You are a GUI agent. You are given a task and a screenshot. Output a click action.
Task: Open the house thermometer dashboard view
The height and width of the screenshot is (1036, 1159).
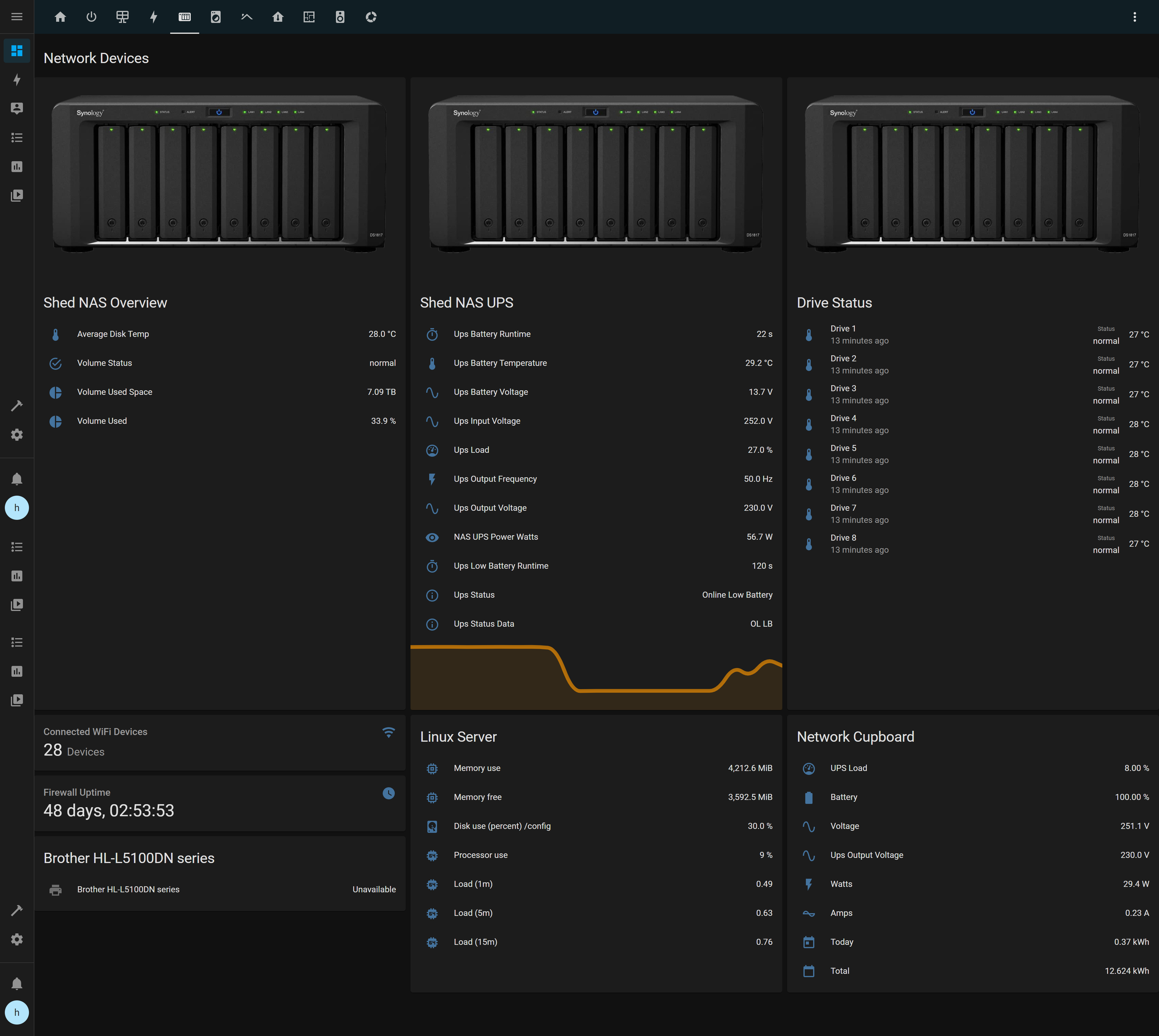pyautogui.click(x=278, y=17)
